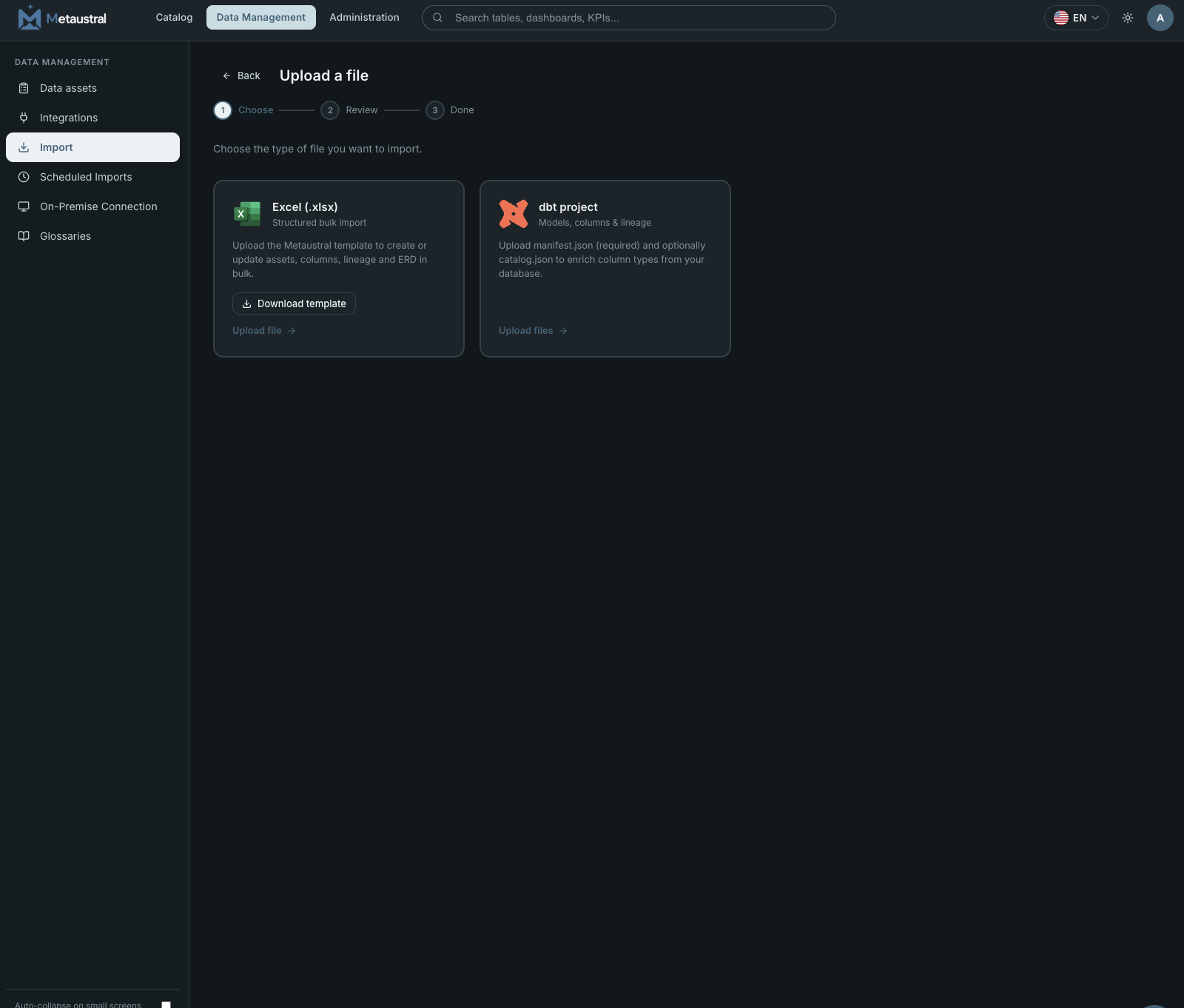Open the Catalog tab
Viewport: 1184px width, 1008px height.
[x=174, y=17]
